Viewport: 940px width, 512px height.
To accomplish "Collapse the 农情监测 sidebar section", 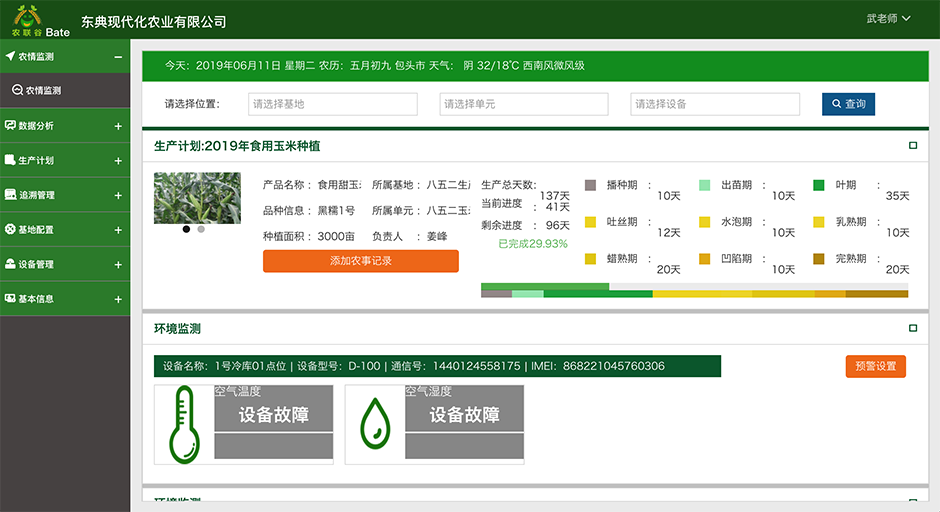I will [118, 57].
